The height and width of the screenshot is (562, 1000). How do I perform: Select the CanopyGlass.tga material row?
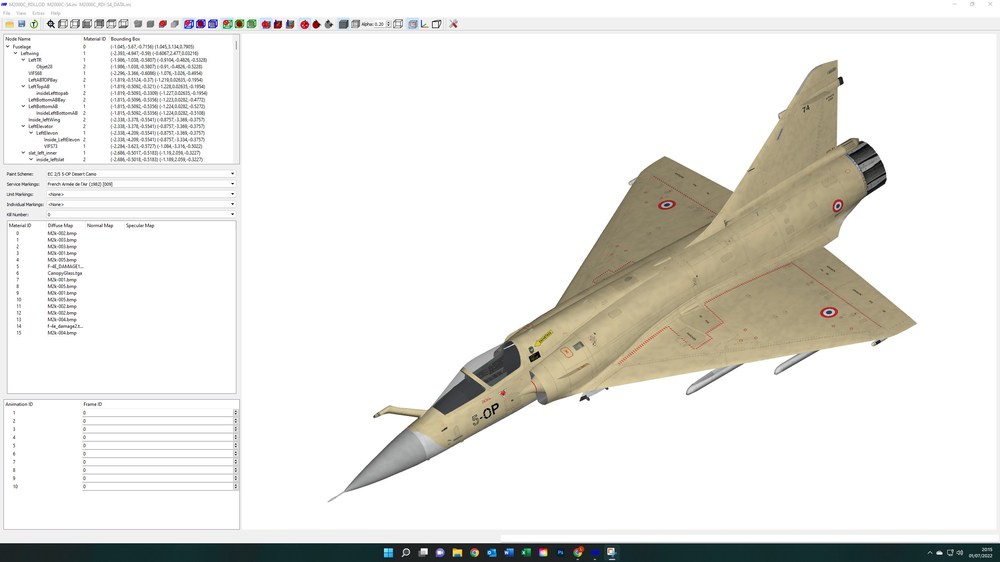click(64, 273)
